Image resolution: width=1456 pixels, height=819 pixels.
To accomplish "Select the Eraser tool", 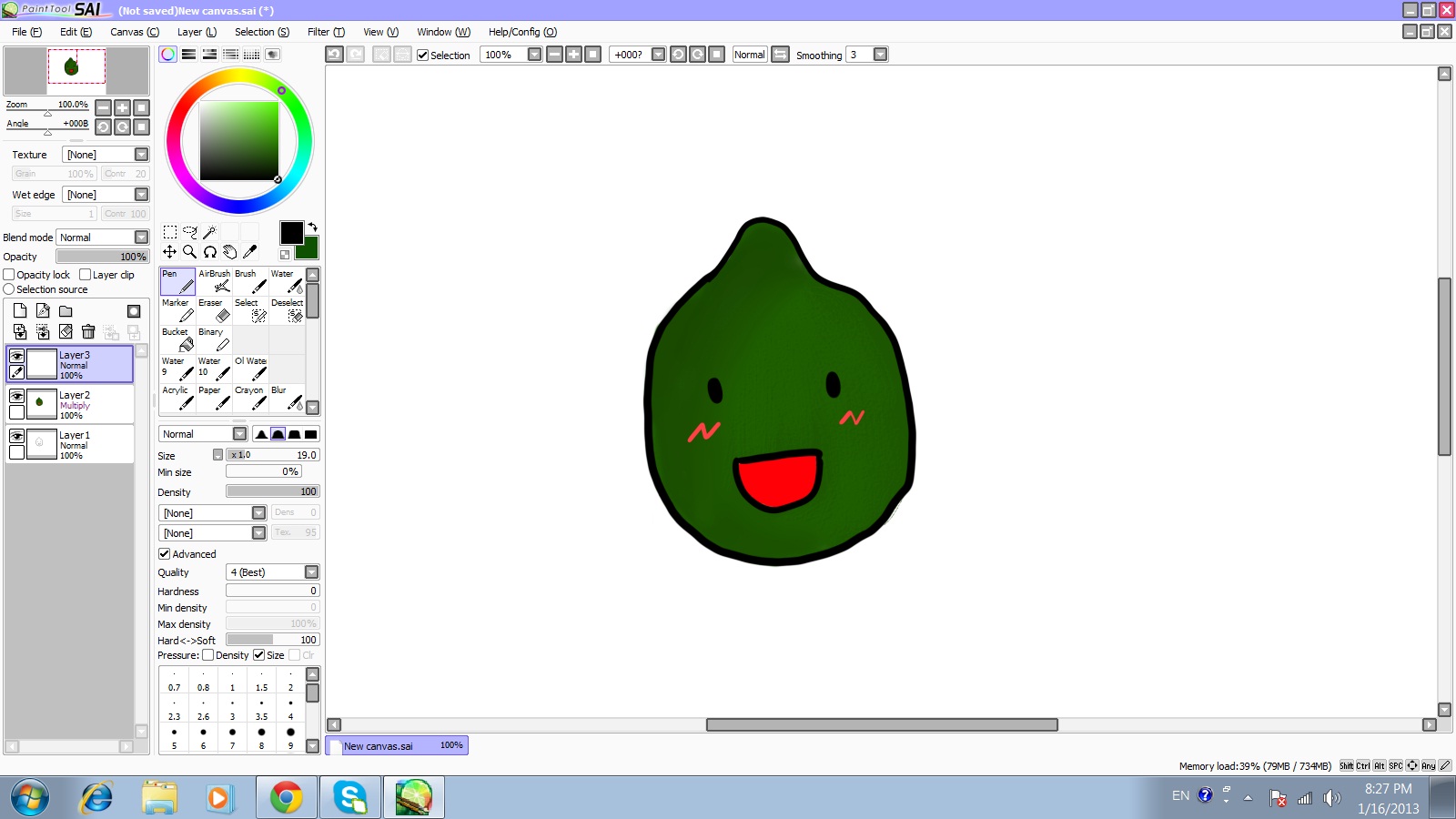I will click(214, 310).
